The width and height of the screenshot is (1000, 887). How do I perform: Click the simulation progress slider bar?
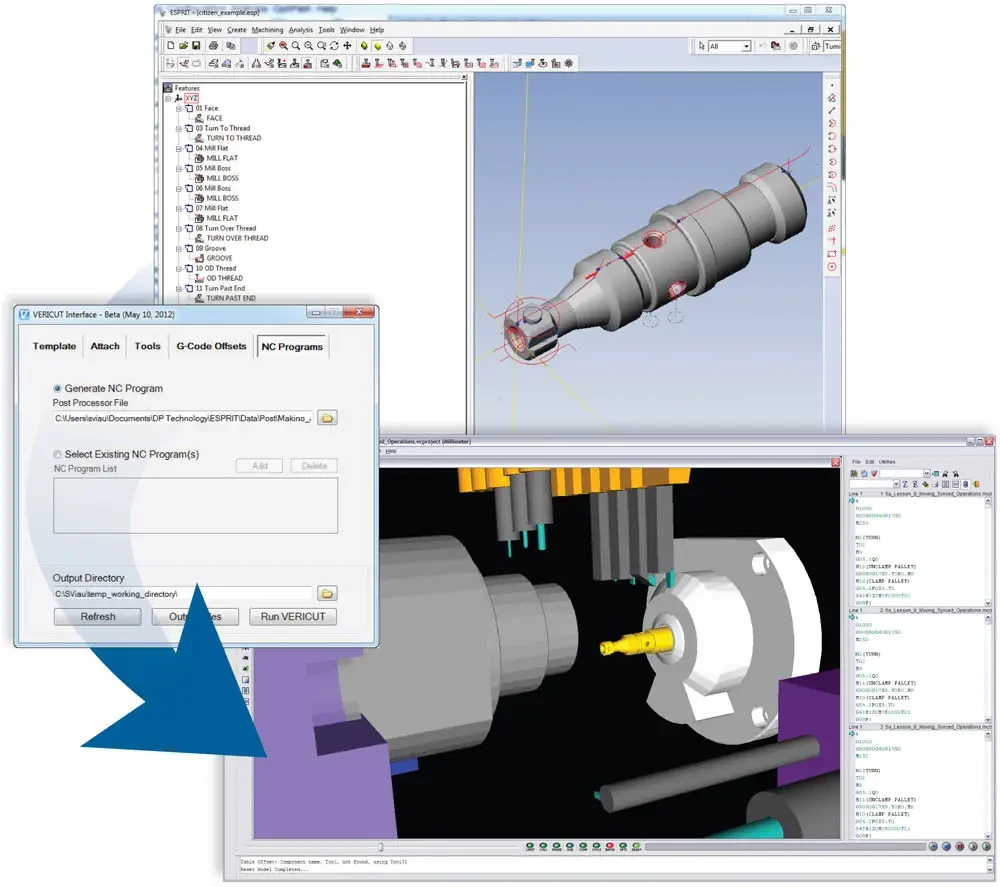(784, 847)
